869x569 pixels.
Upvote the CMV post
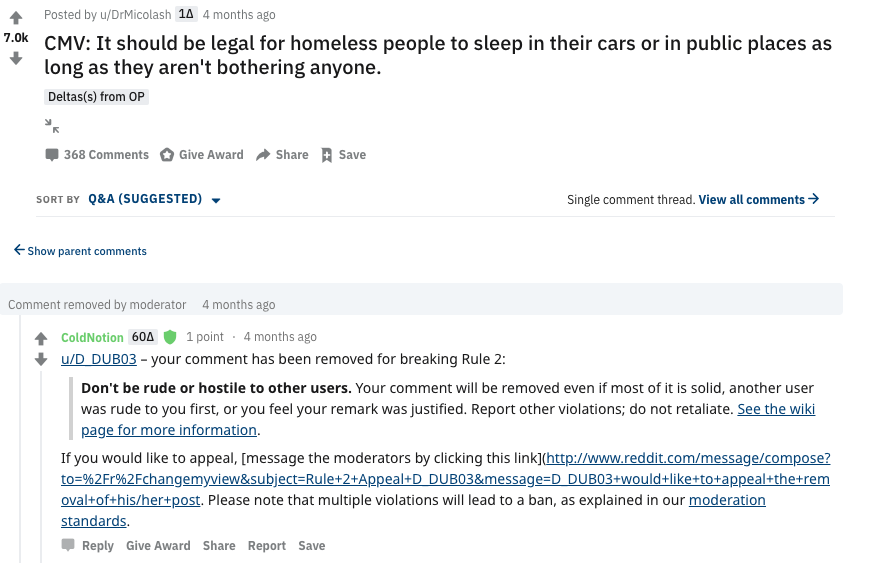coord(15,17)
